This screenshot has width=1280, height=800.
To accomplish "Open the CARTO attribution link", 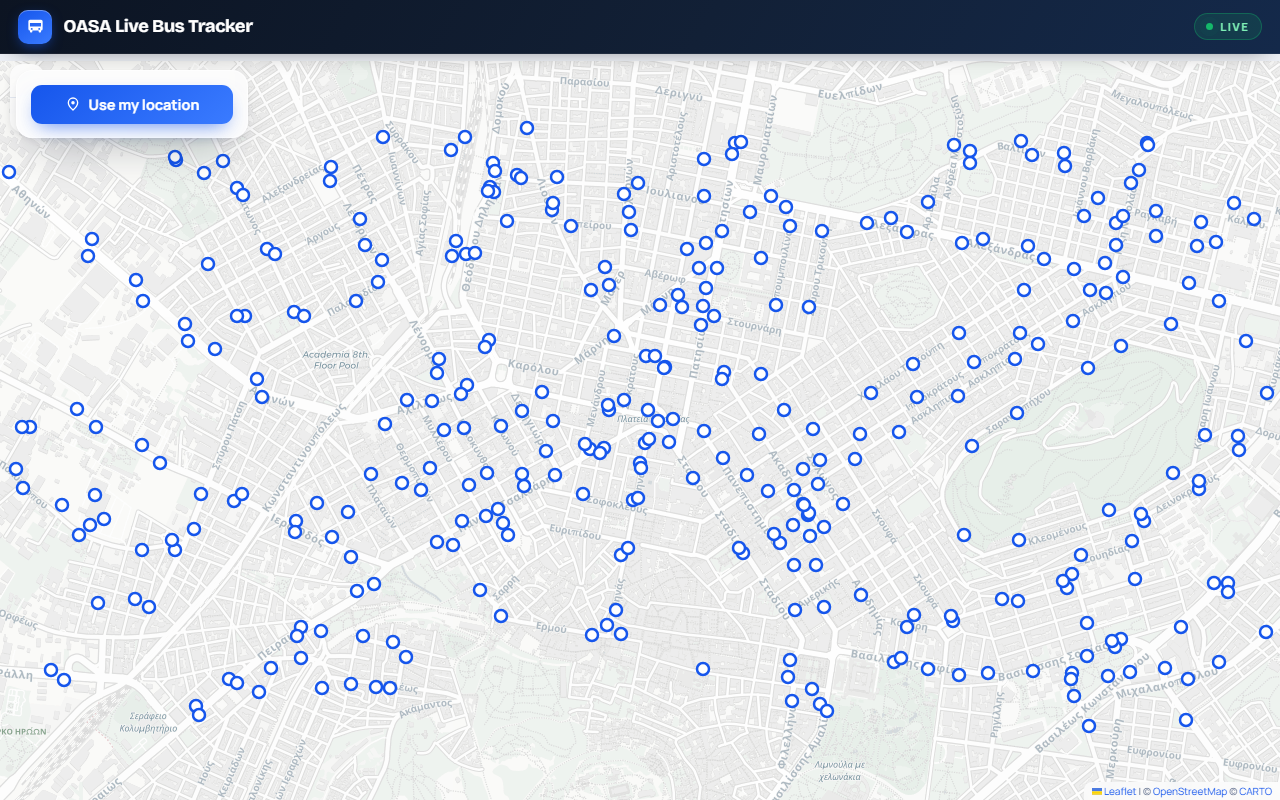I will [x=1255, y=791].
